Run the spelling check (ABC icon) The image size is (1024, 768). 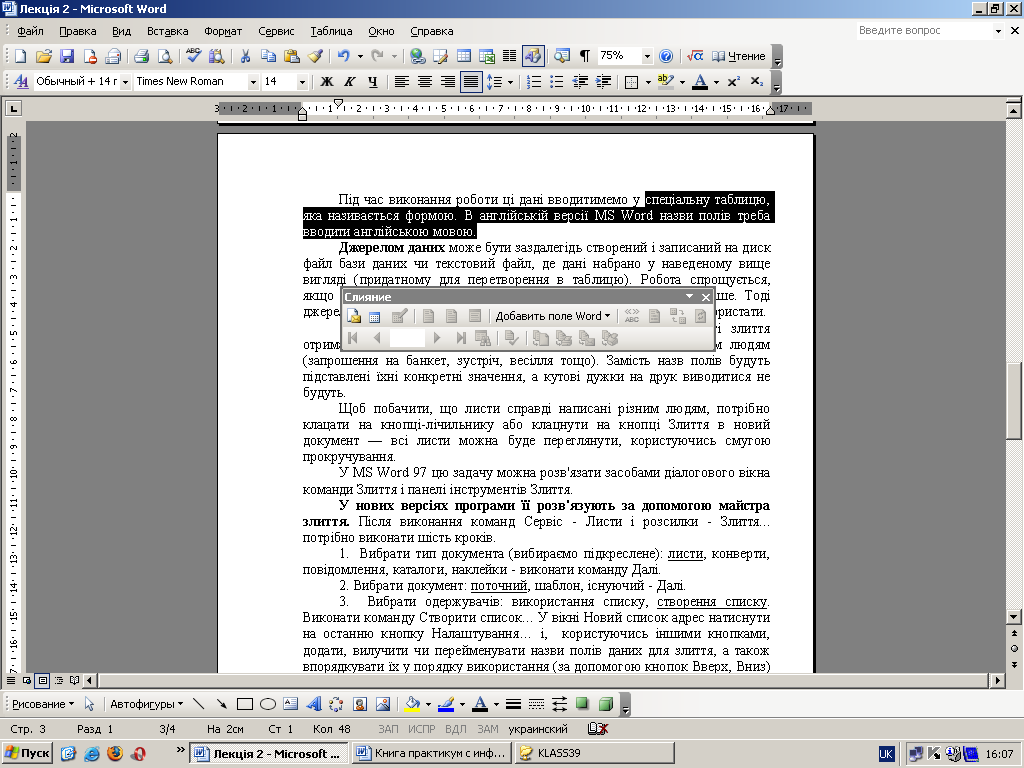tap(193, 56)
